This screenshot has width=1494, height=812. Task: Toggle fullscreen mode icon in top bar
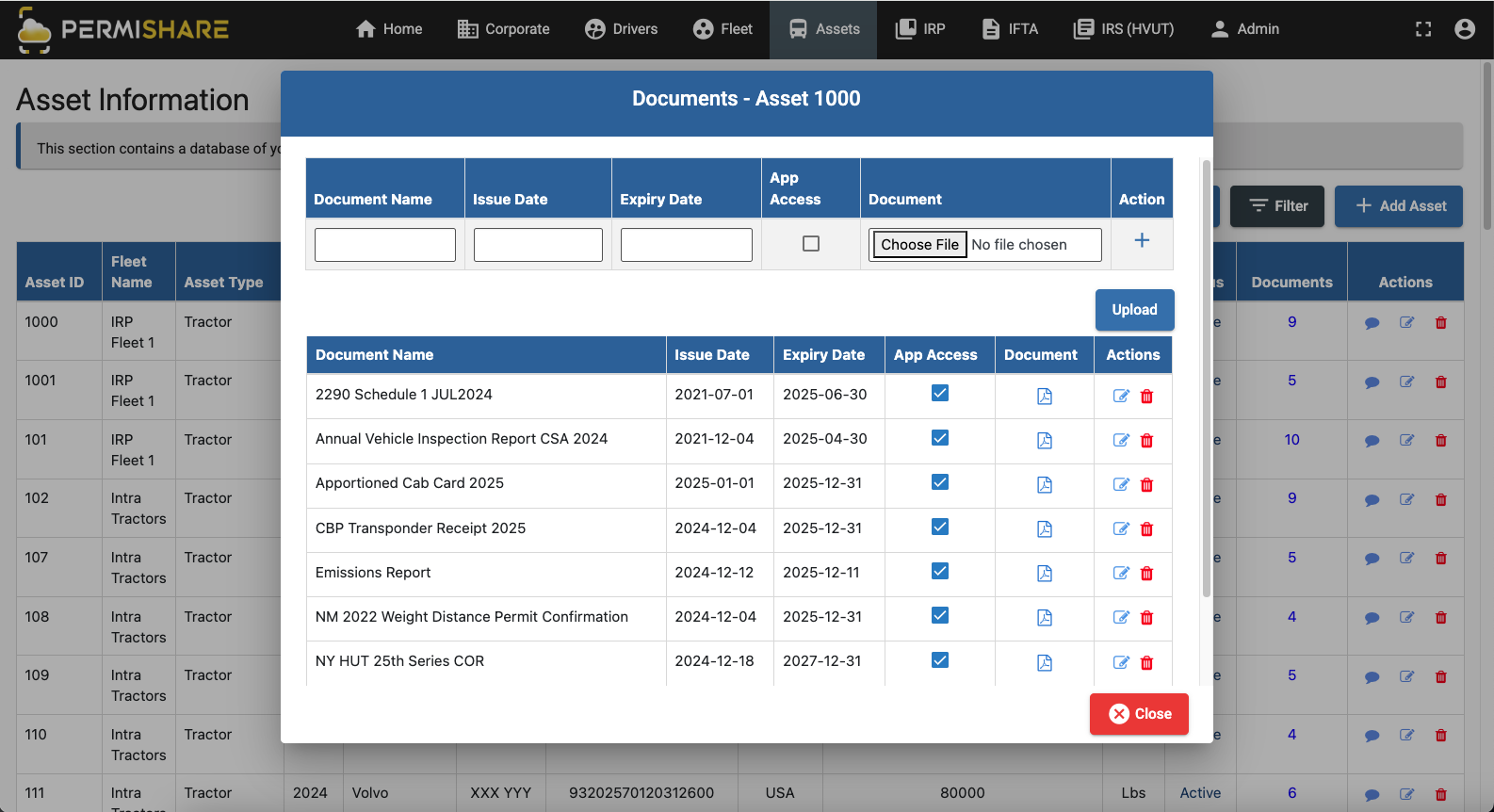[x=1423, y=29]
